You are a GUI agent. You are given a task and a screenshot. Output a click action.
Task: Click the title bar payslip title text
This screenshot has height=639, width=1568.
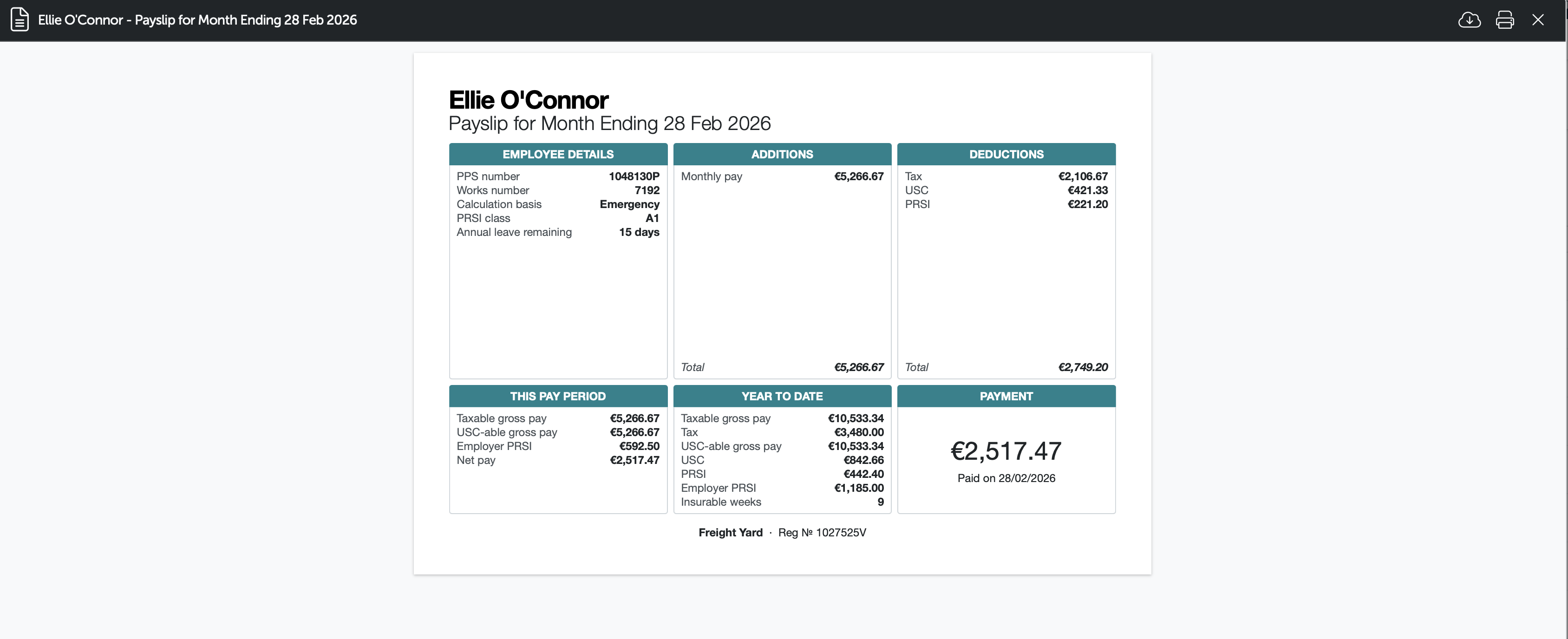pos(197,20)
